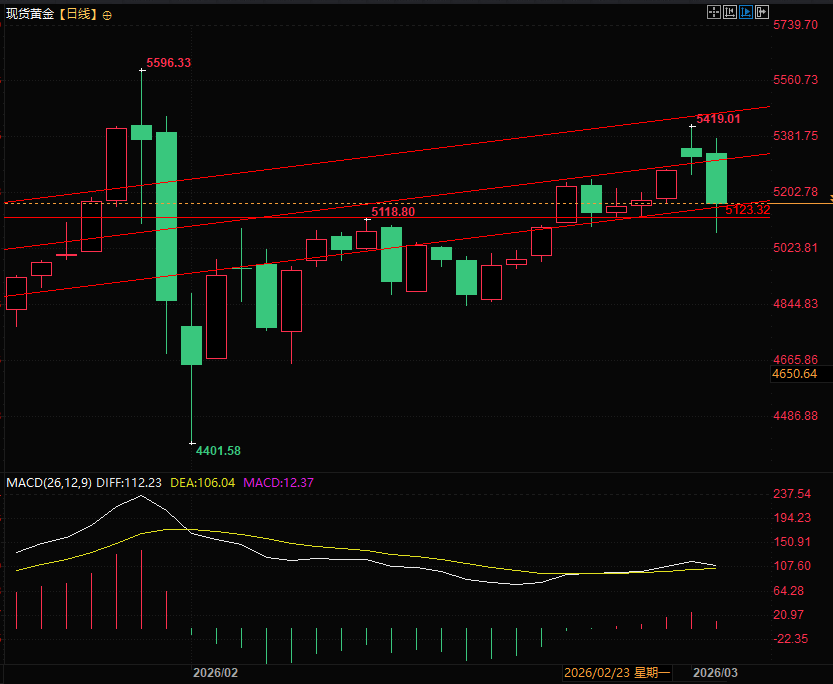Click the 5118.80 price annotation
The width and height of the screenshot is (833, 684).
(x=393, y=211)
